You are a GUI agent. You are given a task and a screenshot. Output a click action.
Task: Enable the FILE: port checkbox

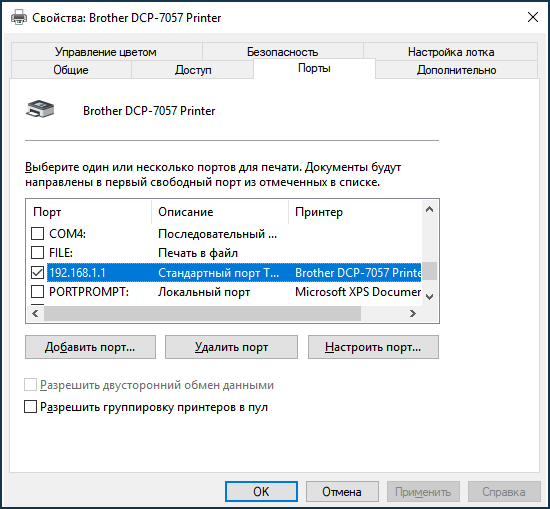click(38, 252)
